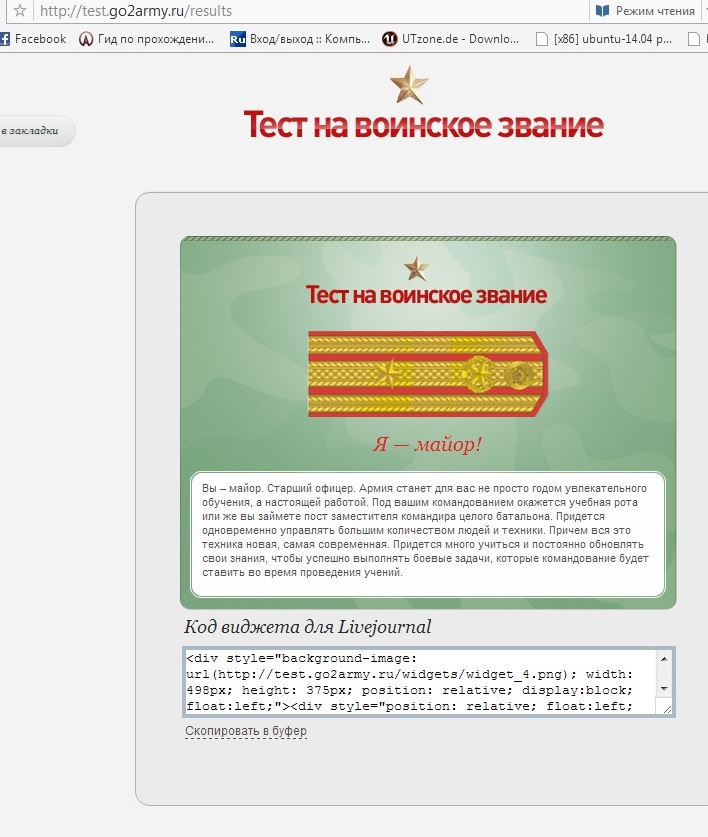The width and height of the screenshot is (708, 837).
Task: Click the large 'Тест на воинское звание' heading
Action: [423, 124]
